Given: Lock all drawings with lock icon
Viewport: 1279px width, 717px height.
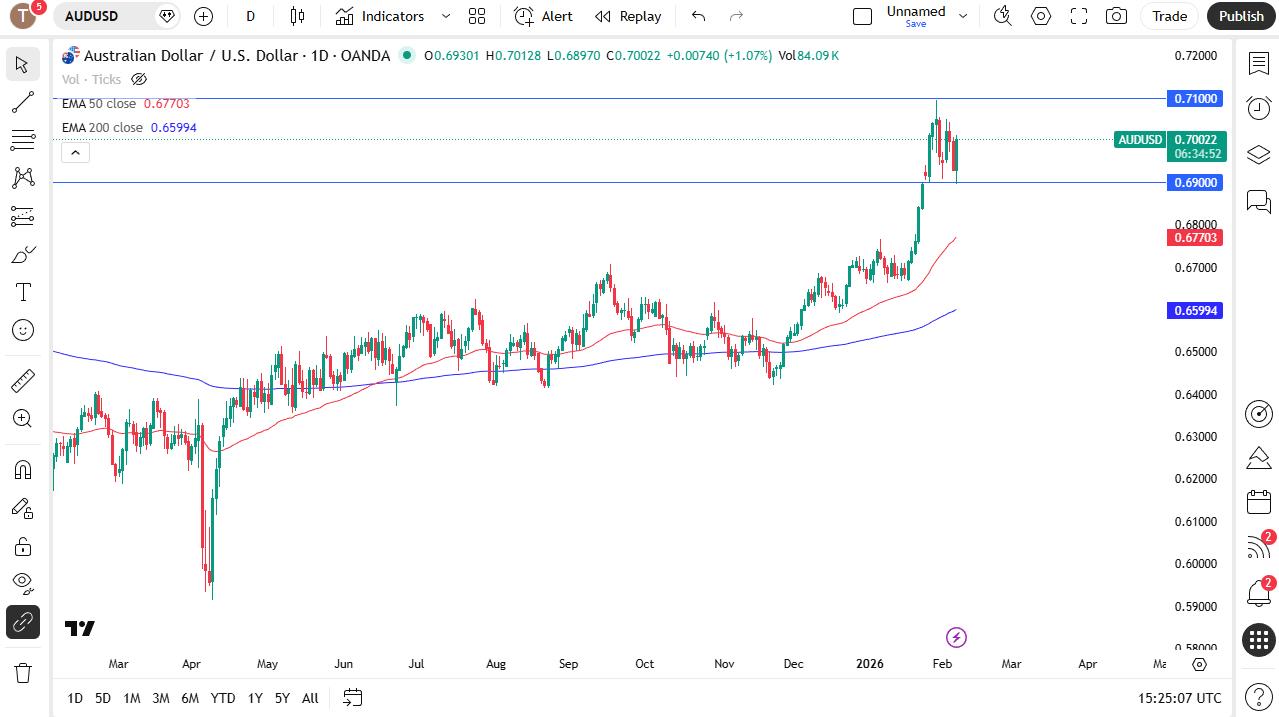Looking at the screenshot, I should click(22, 546).
